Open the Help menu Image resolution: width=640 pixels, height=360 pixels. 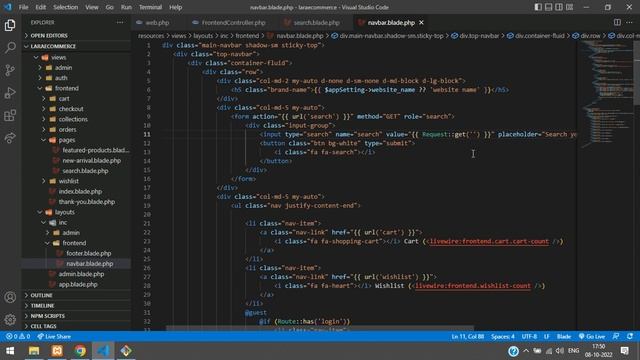pos(176,7)
